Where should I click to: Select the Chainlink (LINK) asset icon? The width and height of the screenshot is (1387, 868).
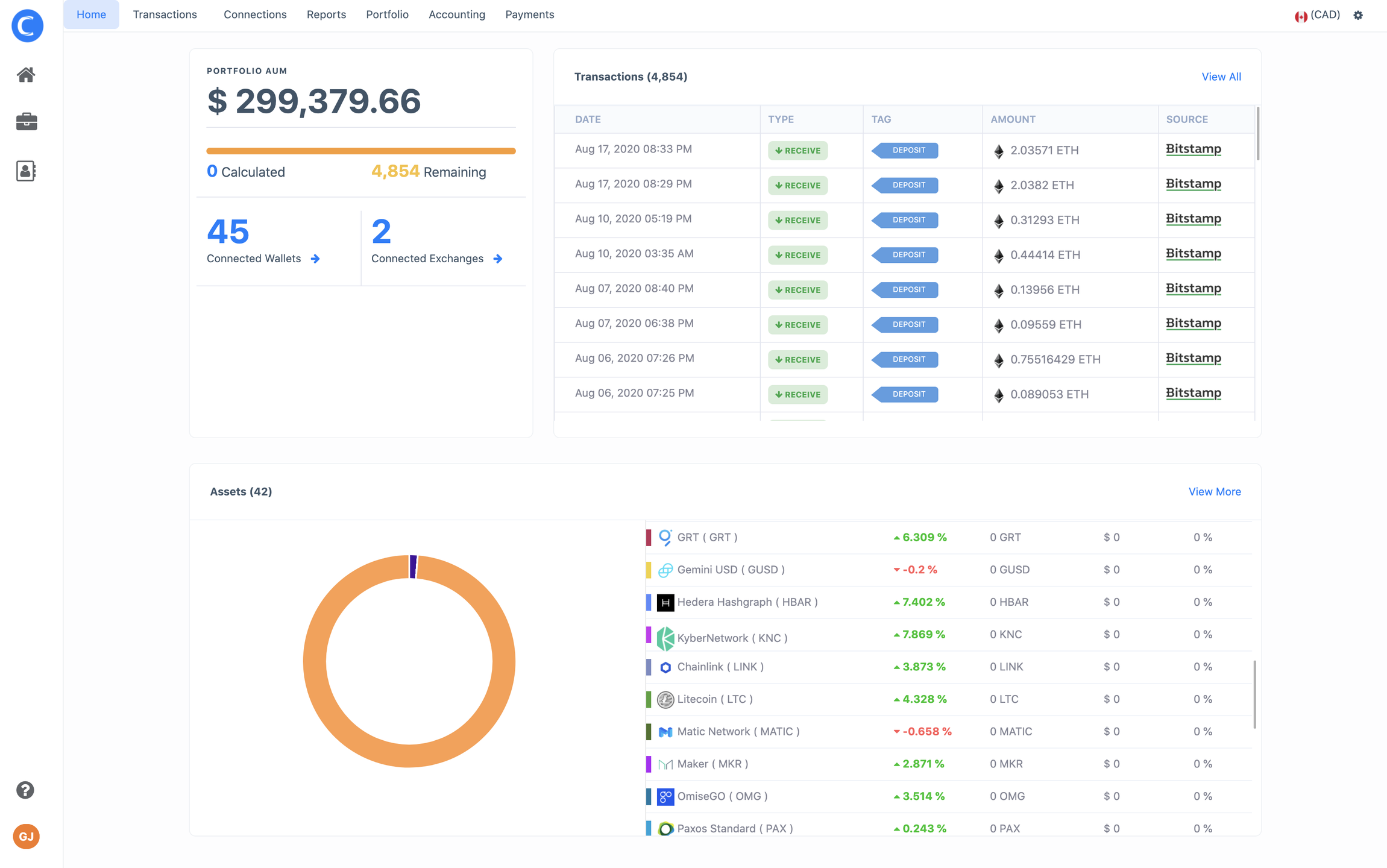(665, 667)
